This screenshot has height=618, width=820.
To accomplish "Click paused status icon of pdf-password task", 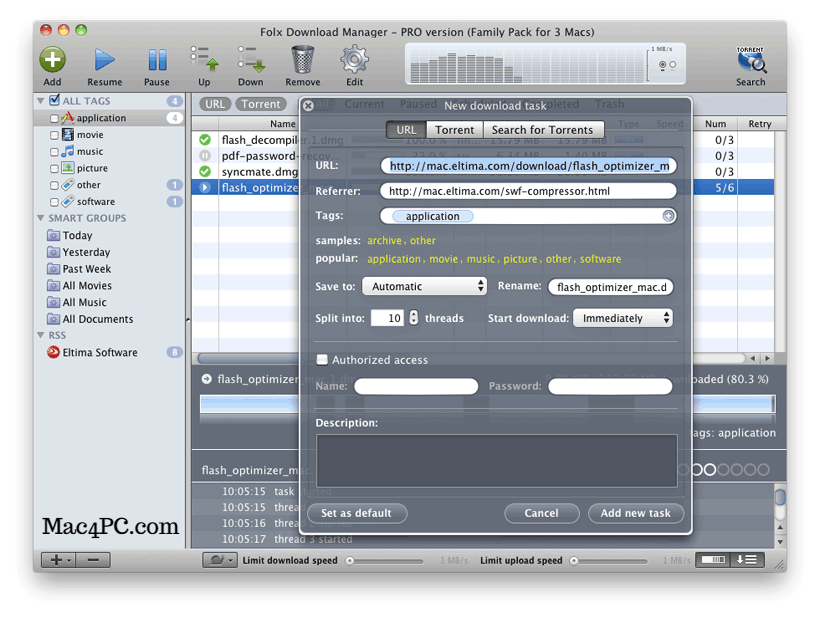I will pyautogui.click(x=205, y=156).
